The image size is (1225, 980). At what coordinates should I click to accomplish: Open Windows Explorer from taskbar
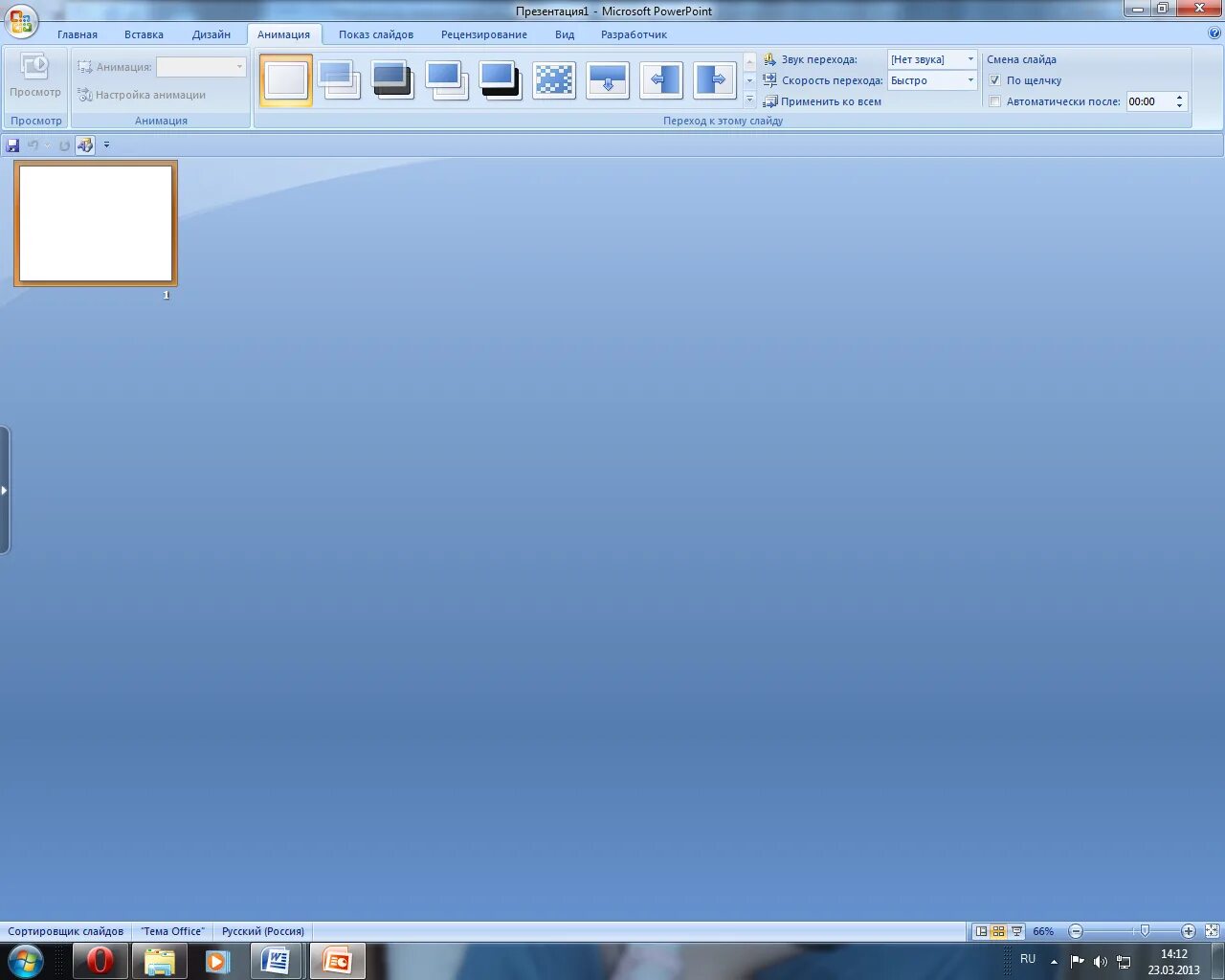tap(159, 961)
